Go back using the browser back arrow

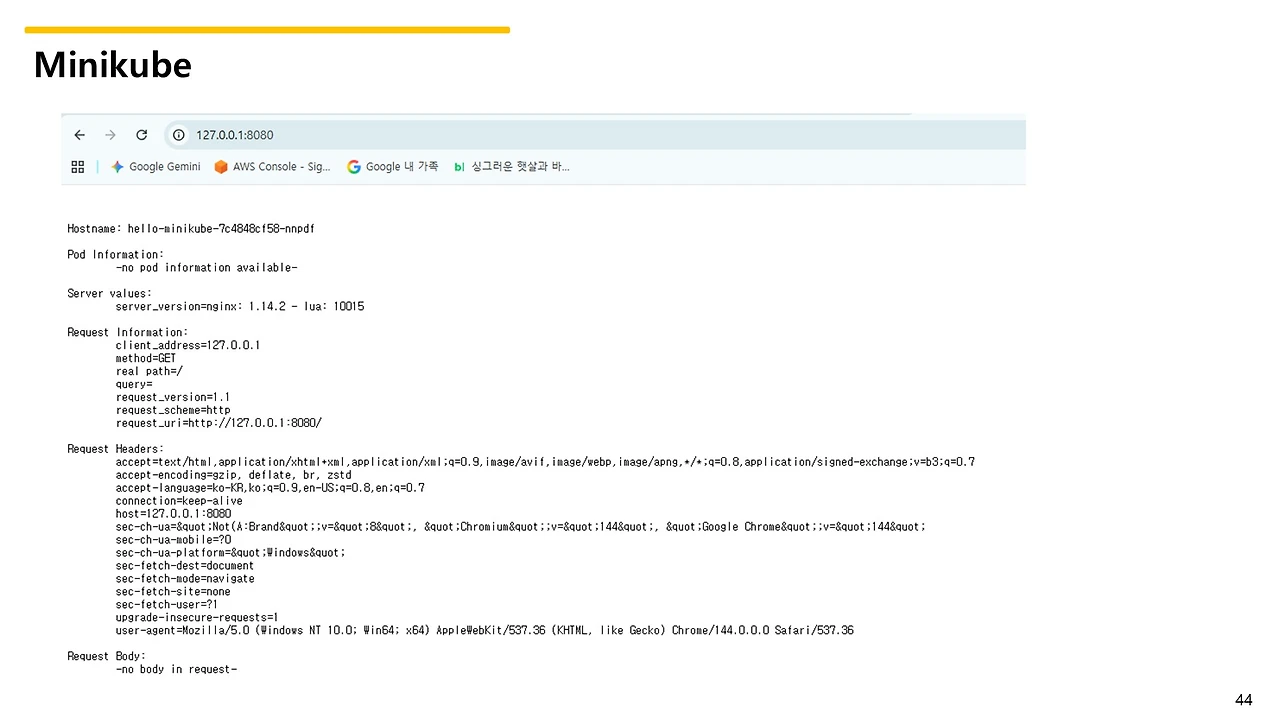point(80,135)
